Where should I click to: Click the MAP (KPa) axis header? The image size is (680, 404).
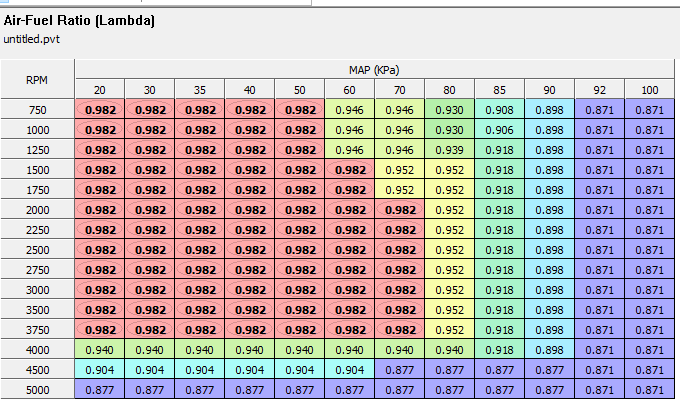coord(374,71)
